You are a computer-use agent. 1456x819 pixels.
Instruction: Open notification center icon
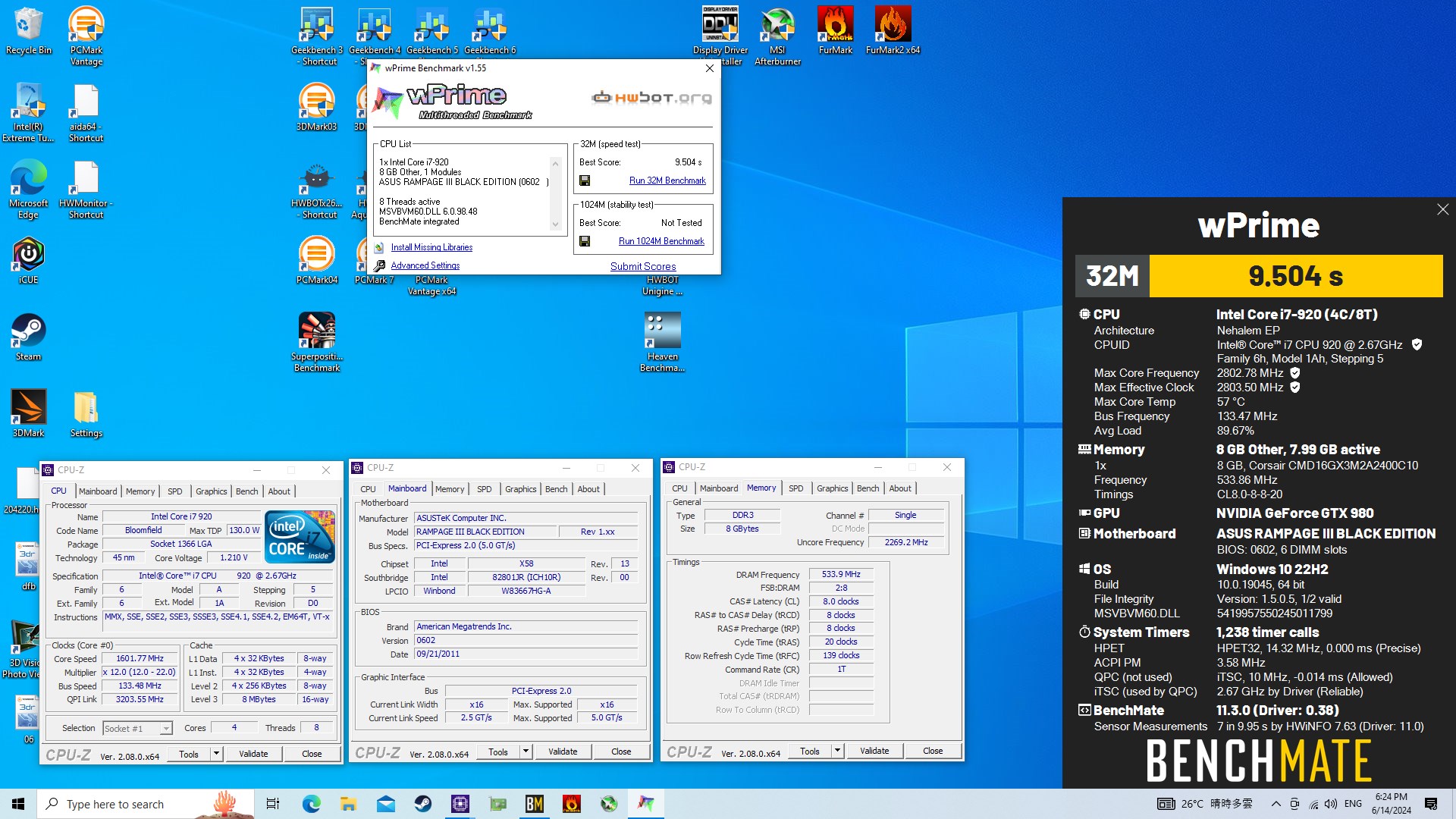point(1431,804)
